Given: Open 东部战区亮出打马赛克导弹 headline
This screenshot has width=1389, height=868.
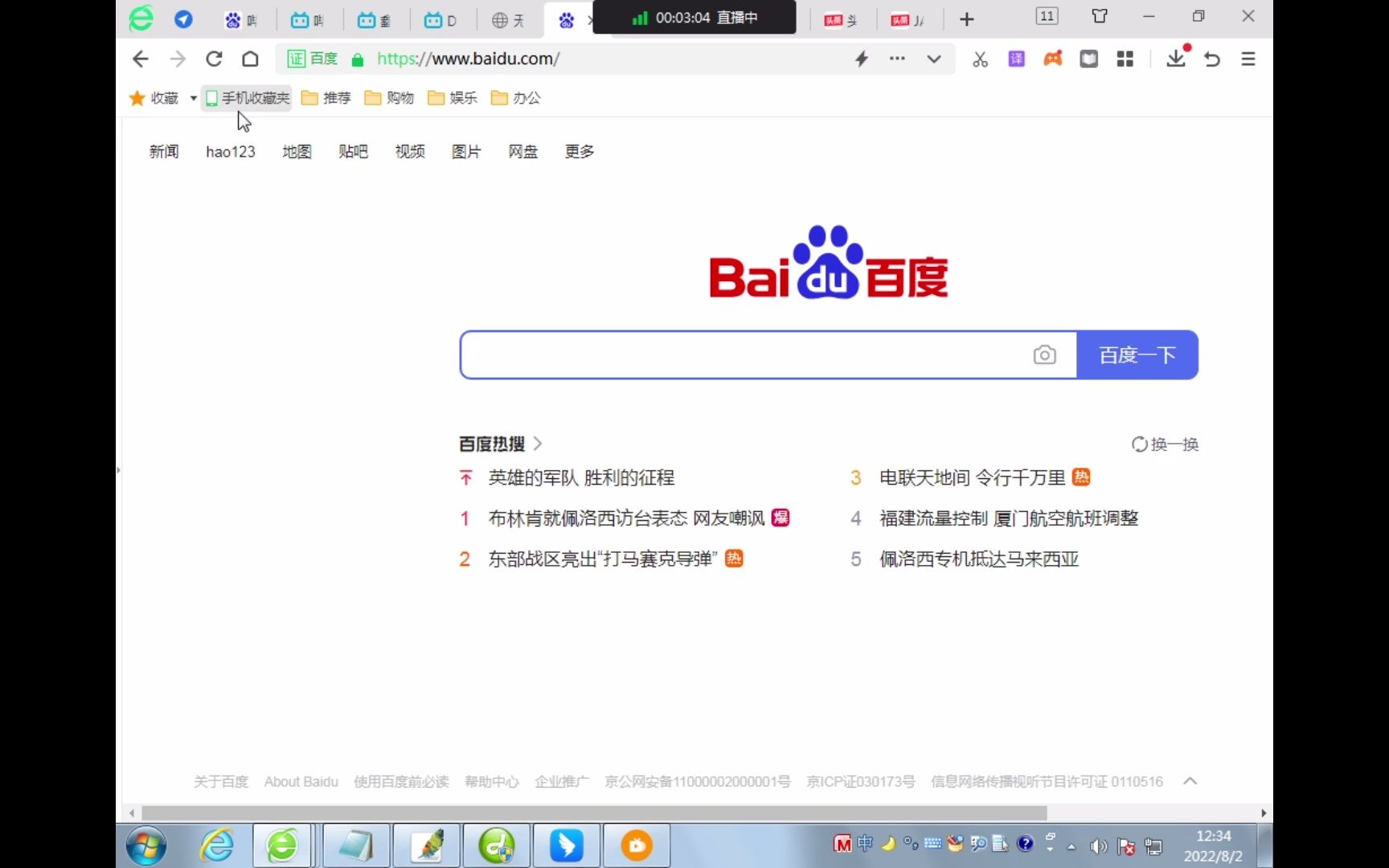Looking at the screenshot, I should (x=603, y=559).
